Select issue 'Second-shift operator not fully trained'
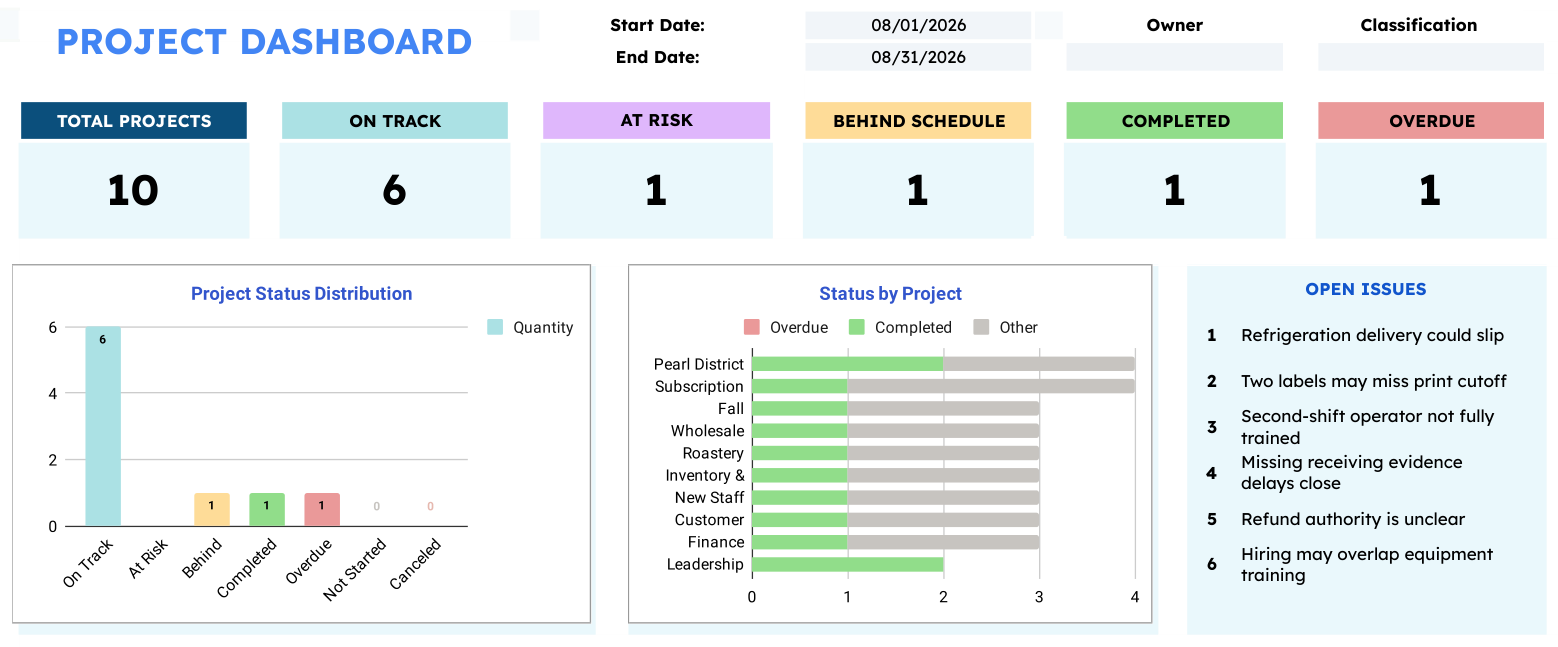 pos(1368,427)
